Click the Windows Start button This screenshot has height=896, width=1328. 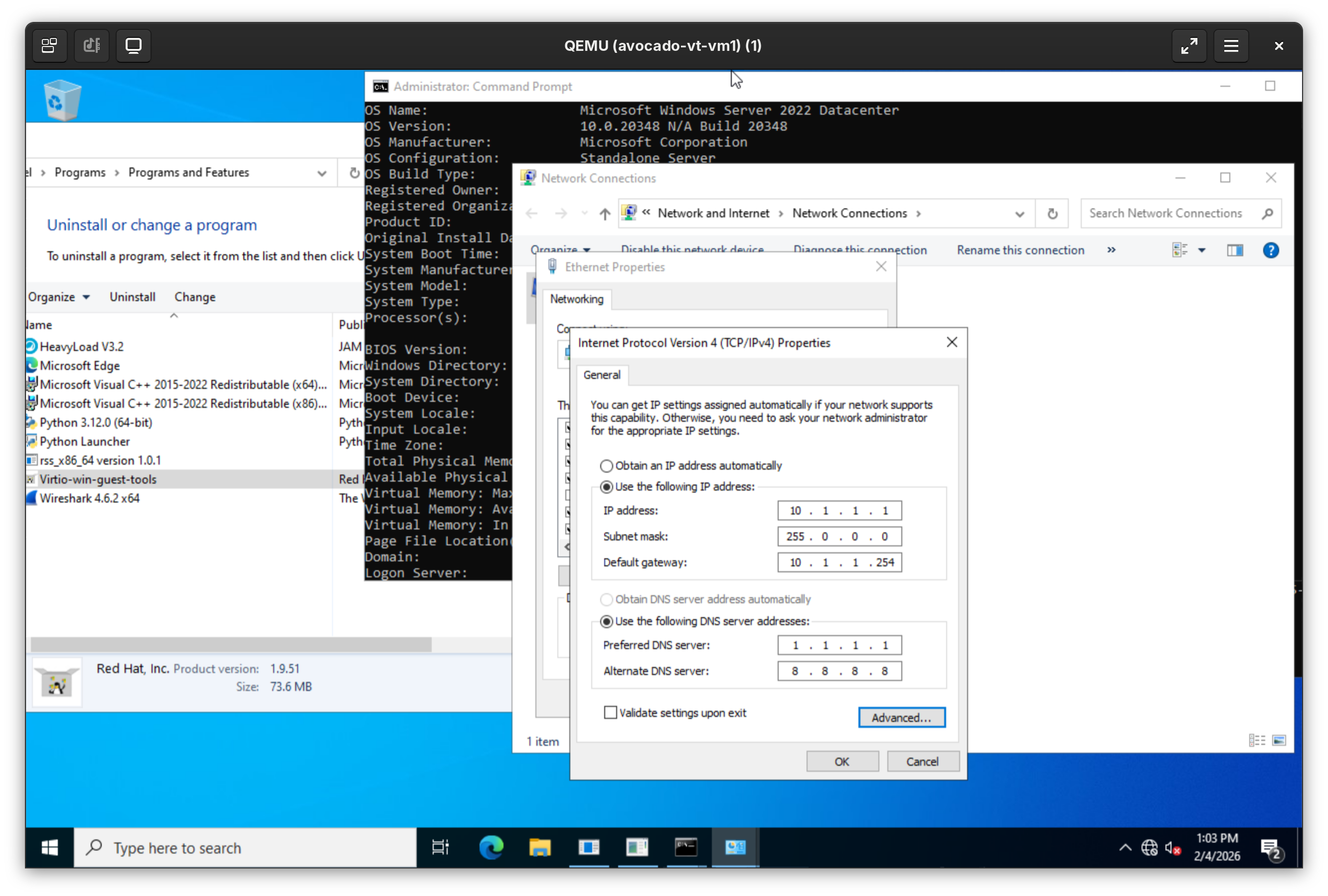point(50,848)
